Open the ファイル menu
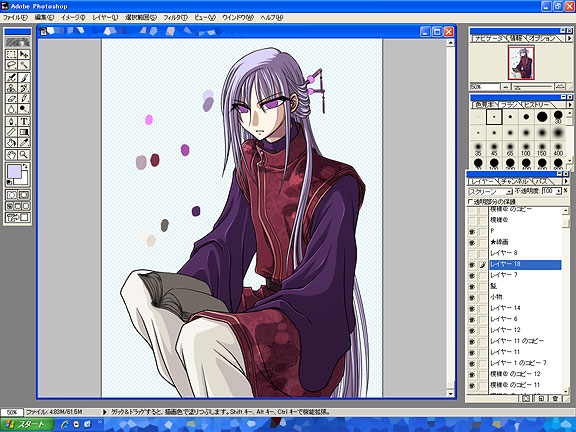The width and height of the screenshot is (576, 432). point(15,17)
